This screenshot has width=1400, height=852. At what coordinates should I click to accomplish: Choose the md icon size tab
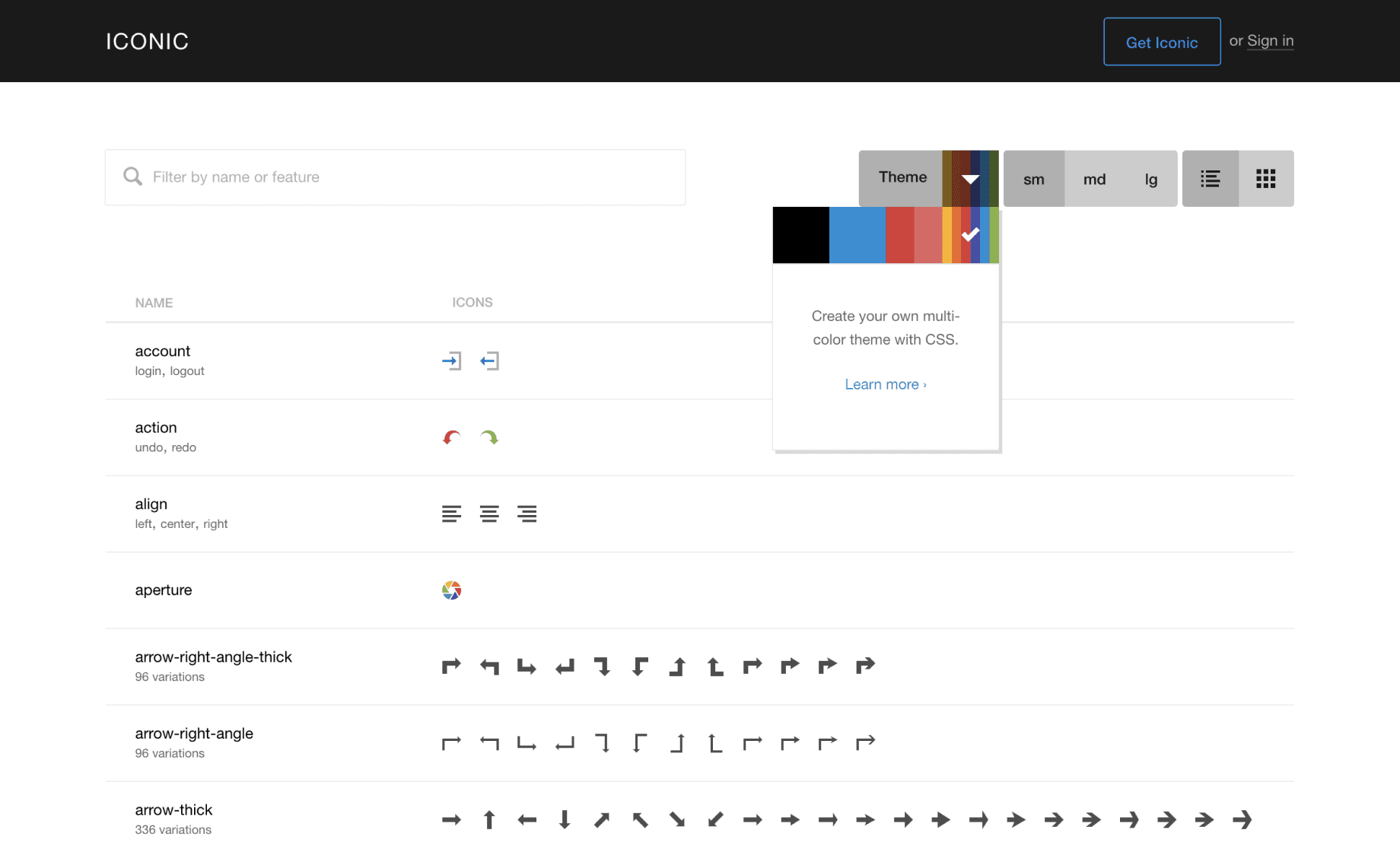pos(1094,180)
